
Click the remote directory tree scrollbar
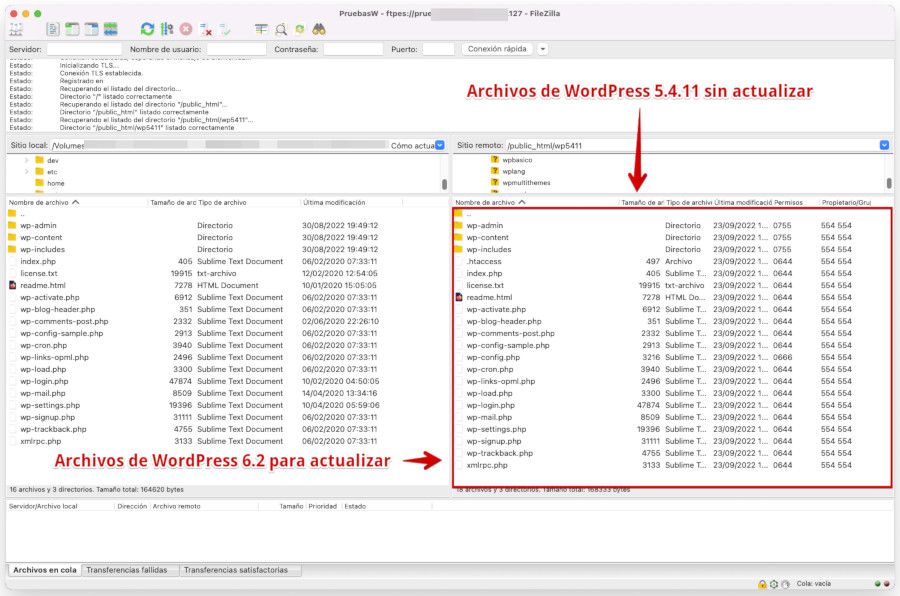(889, 183)
